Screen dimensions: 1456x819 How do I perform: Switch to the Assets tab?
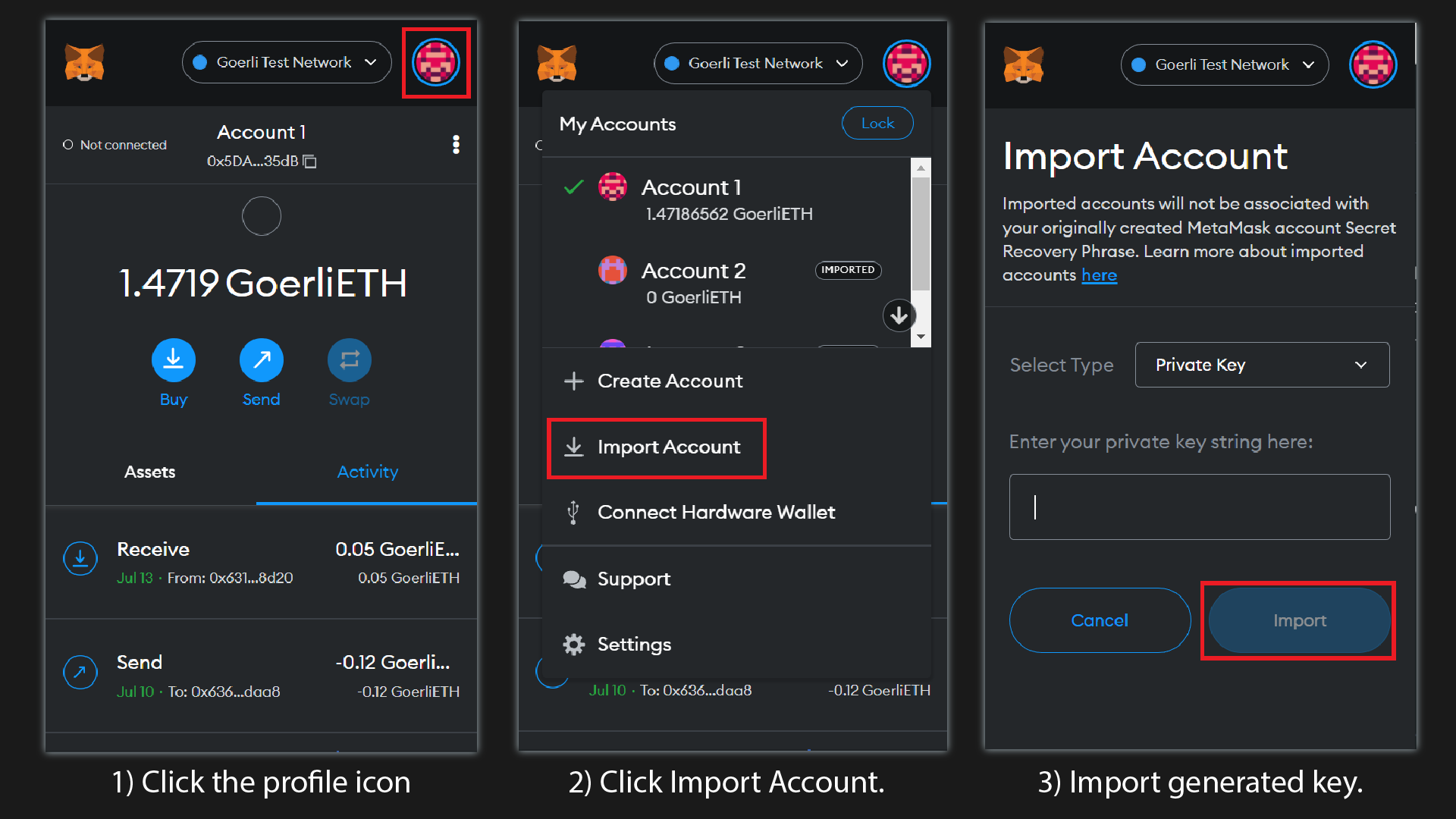point(149,472)
